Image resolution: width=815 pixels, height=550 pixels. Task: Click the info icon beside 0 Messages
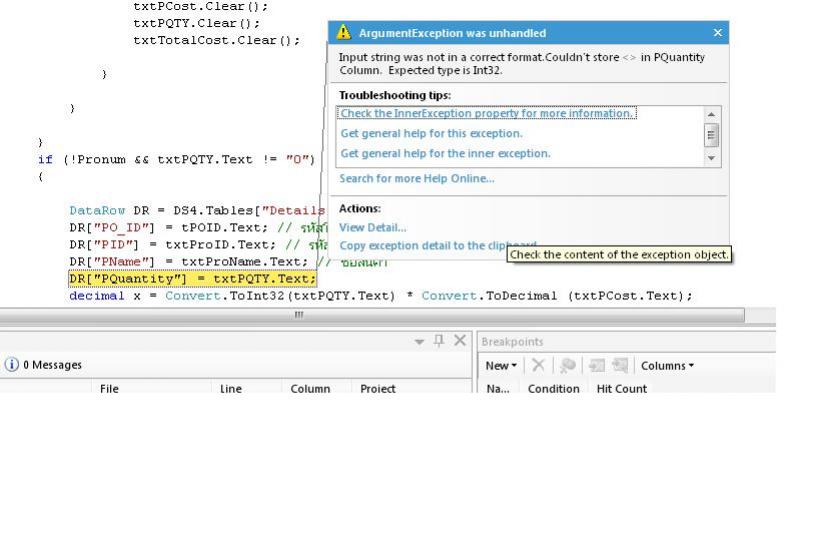[x=11, y=364]
